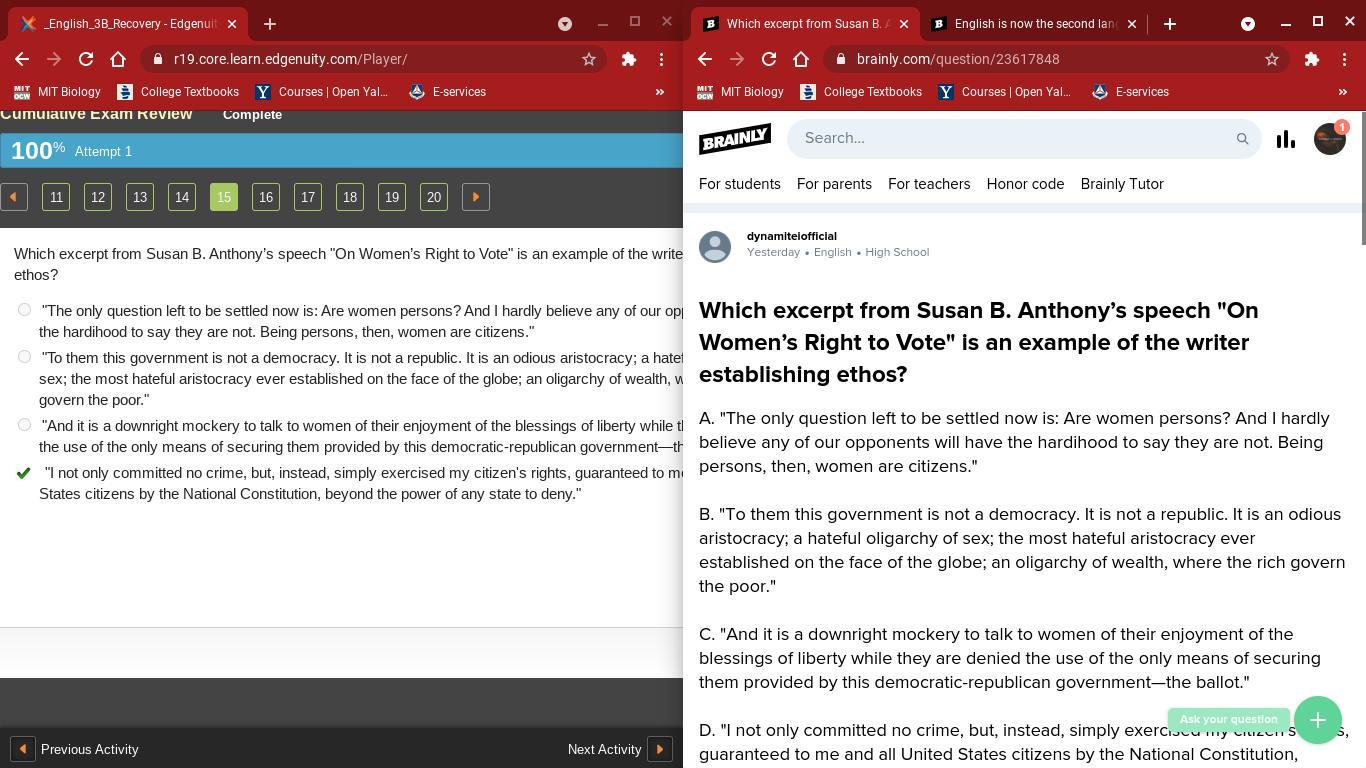Screen dimensions: 1366x768
Task: Open home page in Edgenuity browser window
Action: point(118,59)
